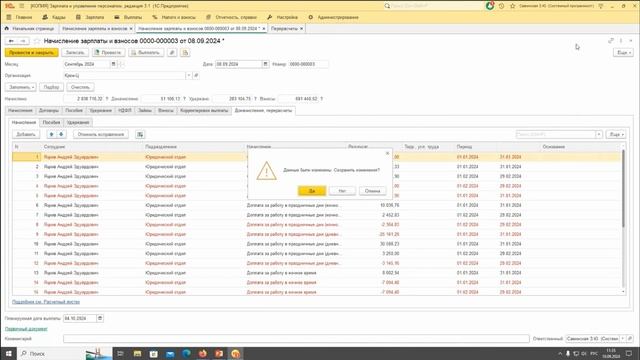Cancel the save prompt with Отмена
The height and width of the screenshot is (360, 640).
[372, 191]
